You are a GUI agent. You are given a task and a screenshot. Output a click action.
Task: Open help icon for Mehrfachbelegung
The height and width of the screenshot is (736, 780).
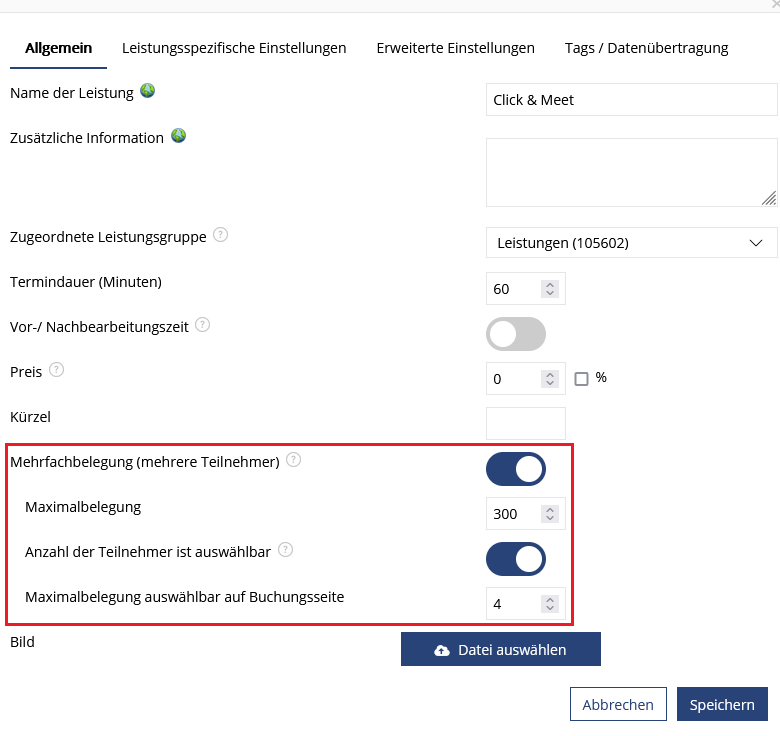pyautogui.click(x=293, y=460)
